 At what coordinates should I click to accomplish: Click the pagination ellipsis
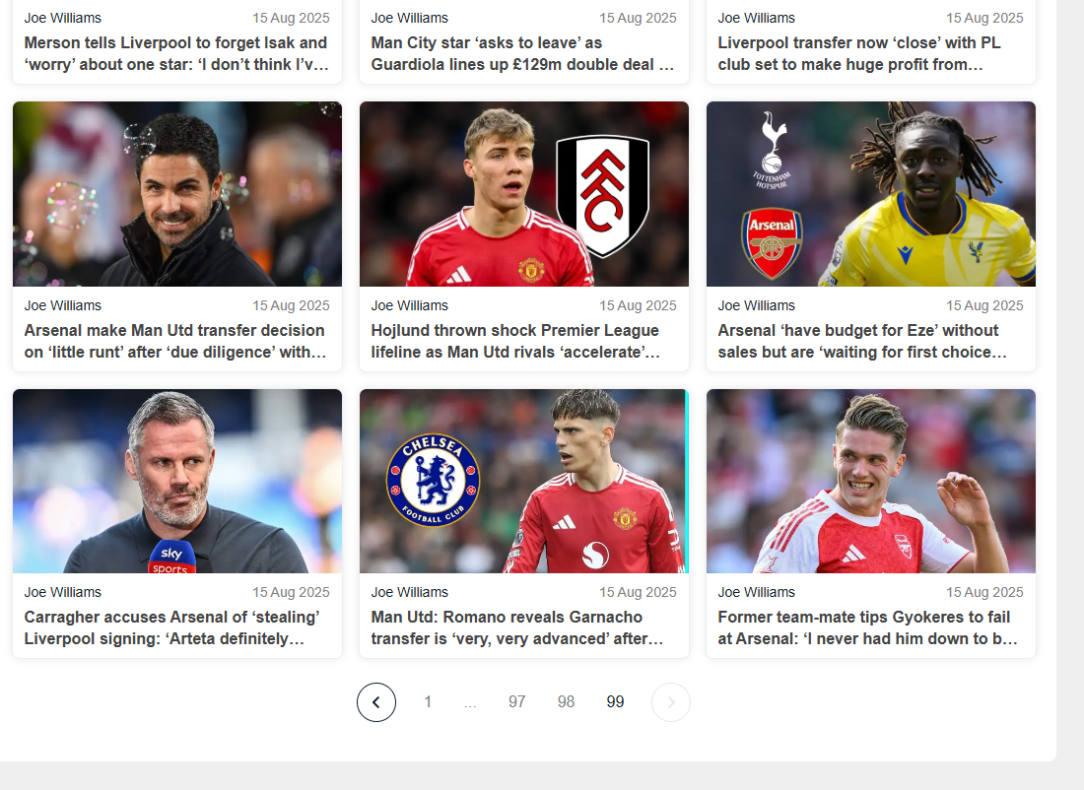point(470,702)
